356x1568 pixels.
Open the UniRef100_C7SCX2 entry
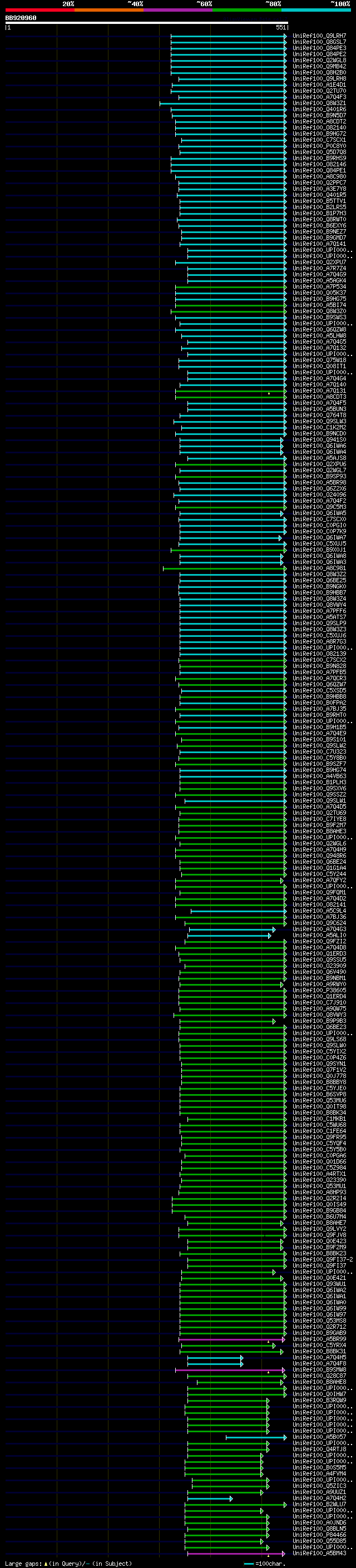(319, 660)
